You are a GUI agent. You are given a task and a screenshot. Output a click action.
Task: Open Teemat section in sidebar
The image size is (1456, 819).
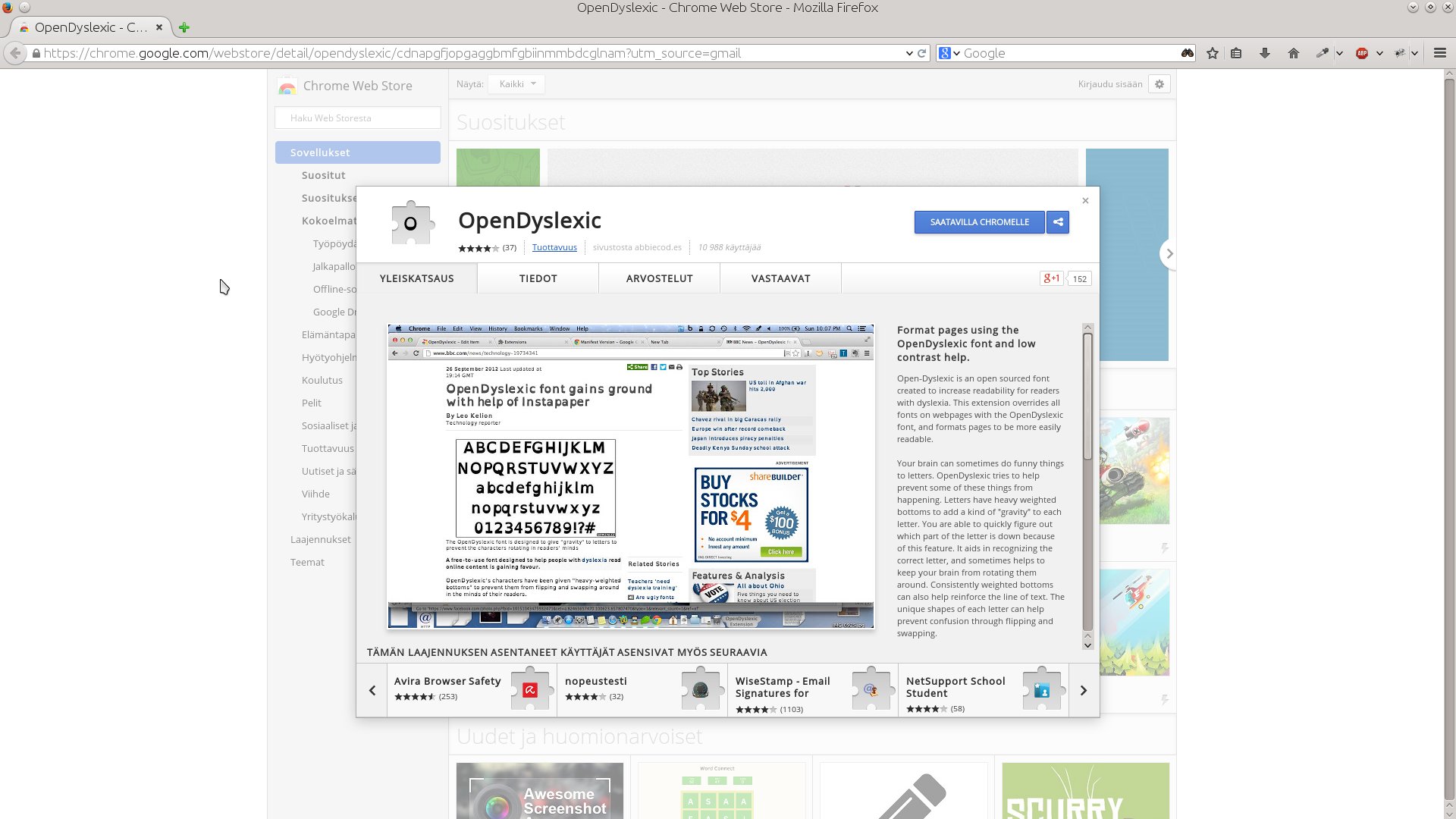[307, 562]
